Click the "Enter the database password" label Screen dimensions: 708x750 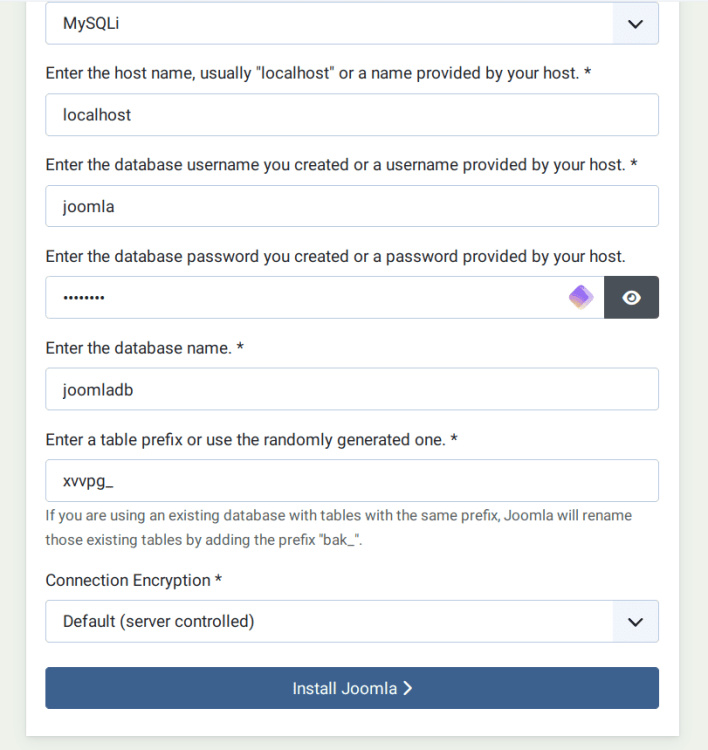point(336,256)
